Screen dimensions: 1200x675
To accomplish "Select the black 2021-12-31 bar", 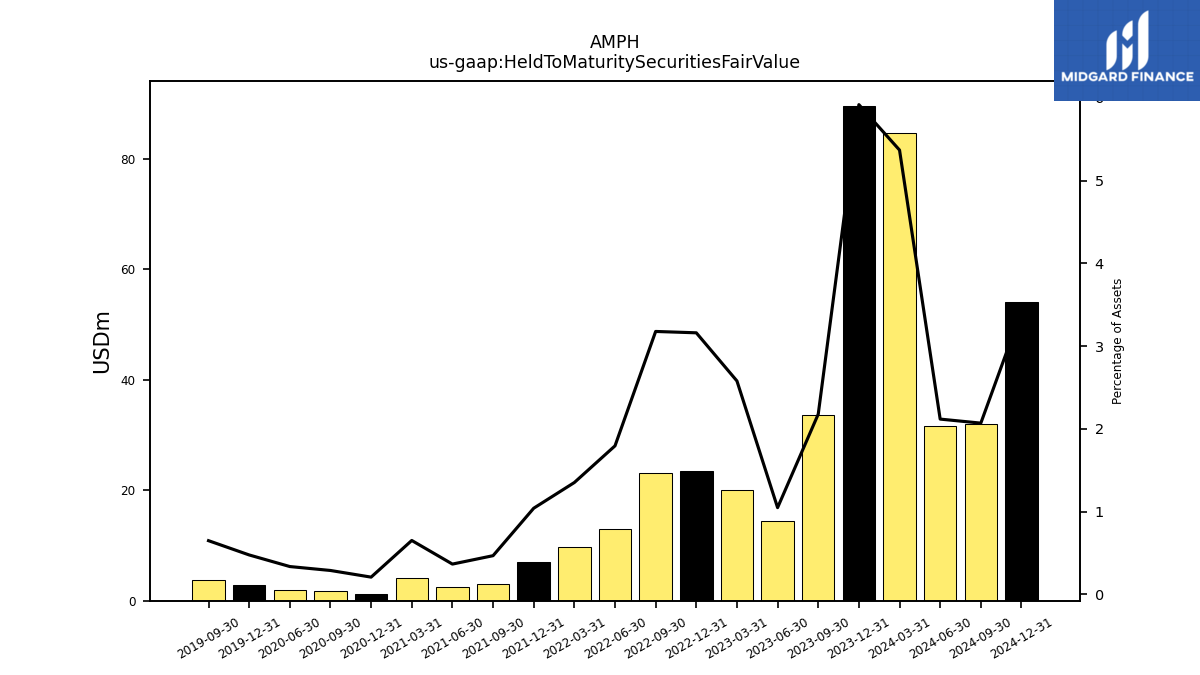I will click(x=534, y=581).
